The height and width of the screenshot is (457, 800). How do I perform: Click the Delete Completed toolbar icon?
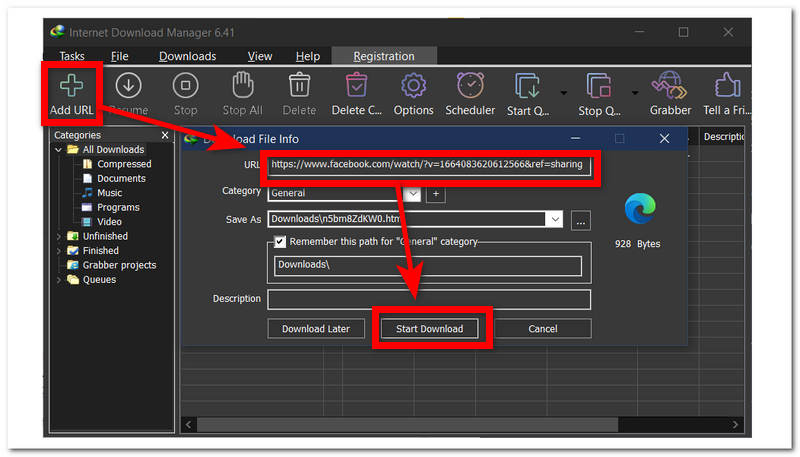coord(356,87)
